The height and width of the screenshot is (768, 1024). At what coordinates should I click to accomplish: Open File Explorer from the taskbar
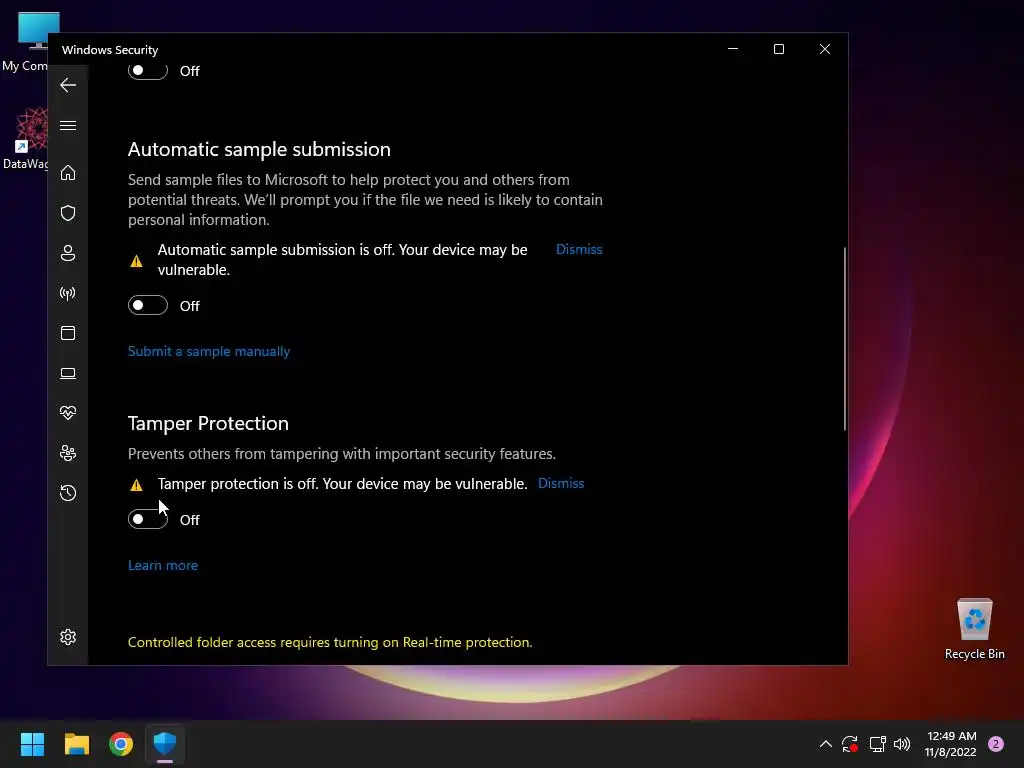click(76, 744)
